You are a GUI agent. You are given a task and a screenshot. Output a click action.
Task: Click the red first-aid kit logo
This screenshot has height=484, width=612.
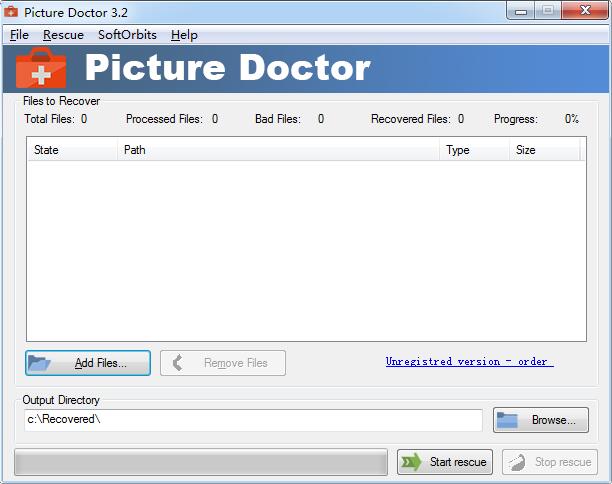tap(41, 68)
